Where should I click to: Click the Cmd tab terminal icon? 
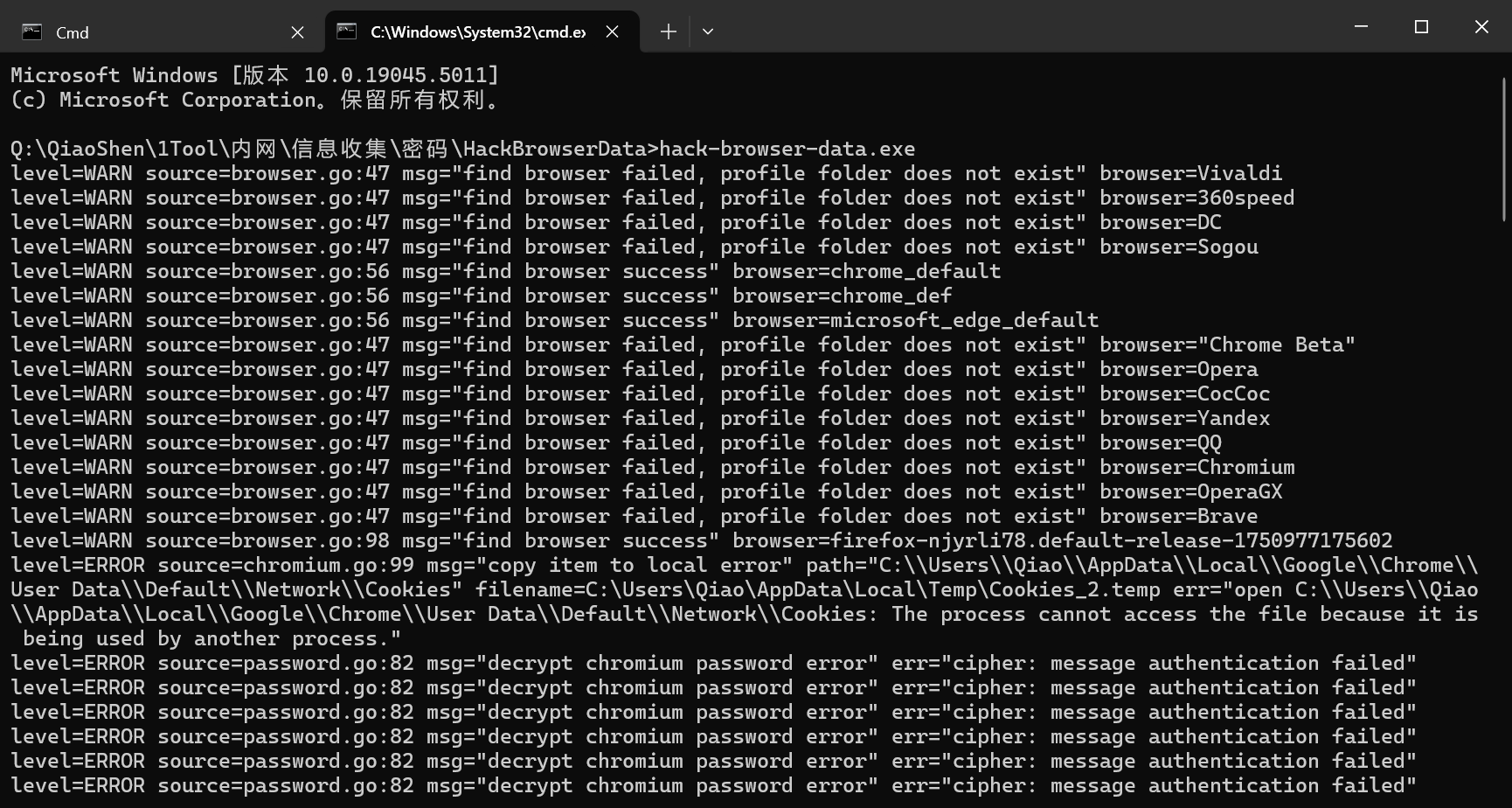(32, 32)
